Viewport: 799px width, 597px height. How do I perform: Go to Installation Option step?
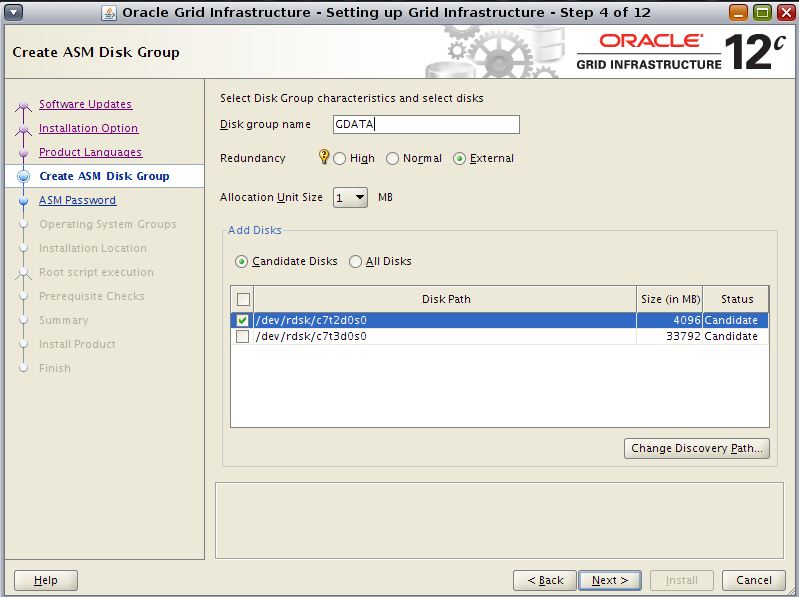coord(89,128)
